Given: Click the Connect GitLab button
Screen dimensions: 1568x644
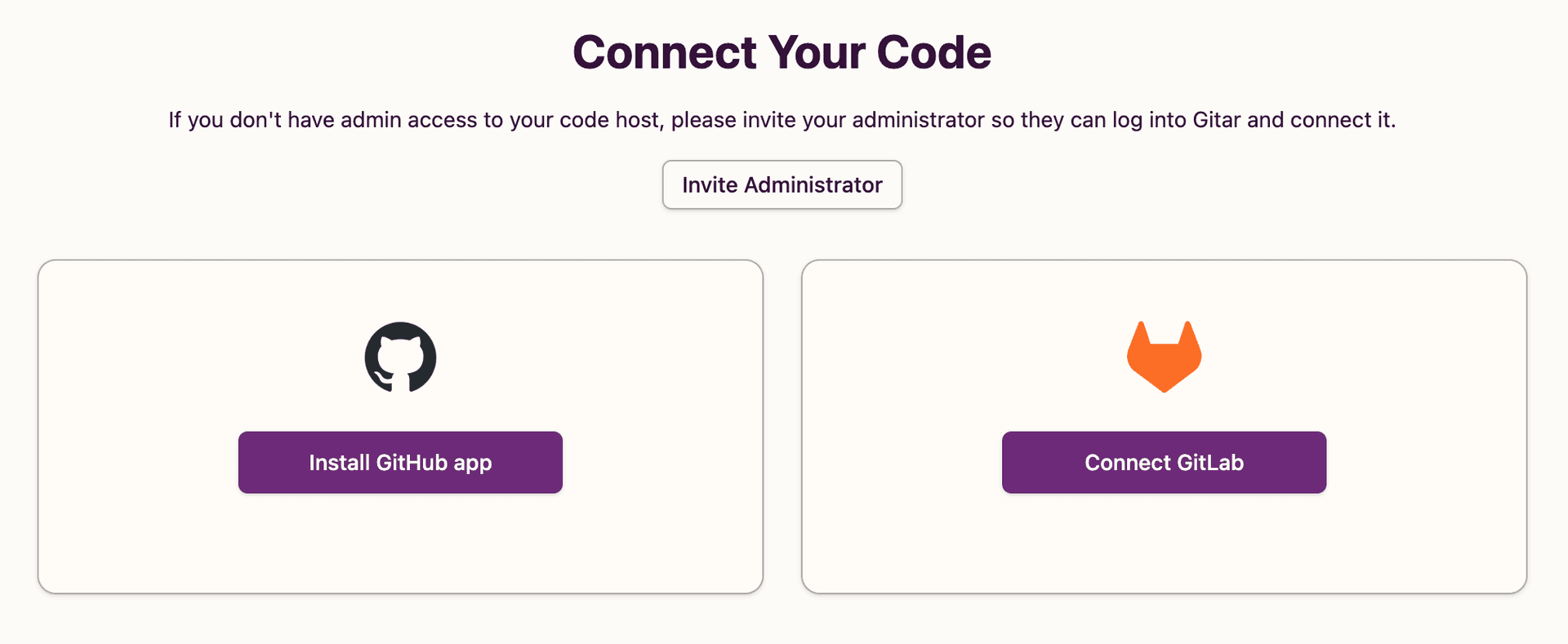Looking at the screenshot, I should coord(1164,462).
